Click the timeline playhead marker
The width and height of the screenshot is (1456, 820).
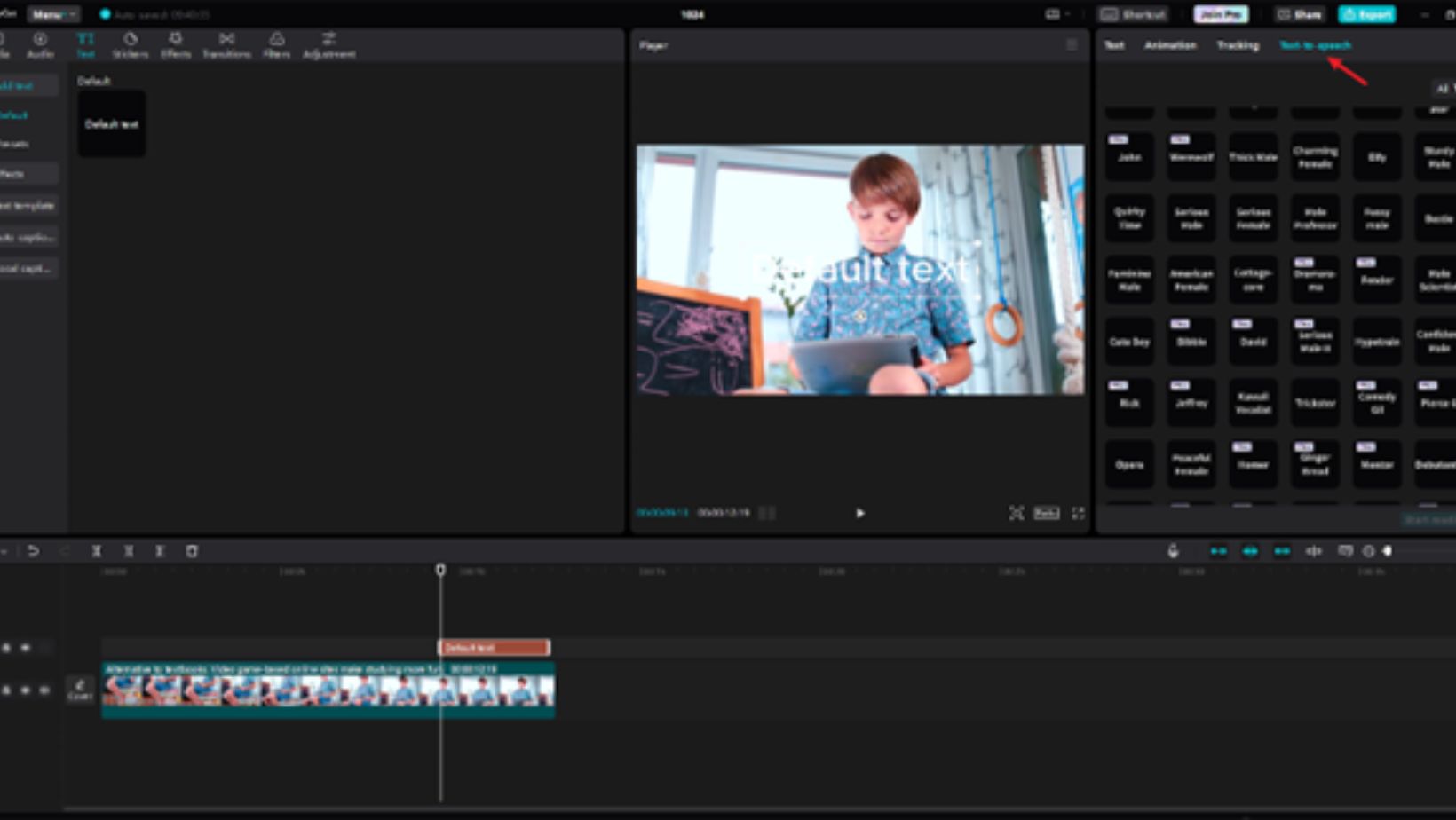tap(440, 570)
